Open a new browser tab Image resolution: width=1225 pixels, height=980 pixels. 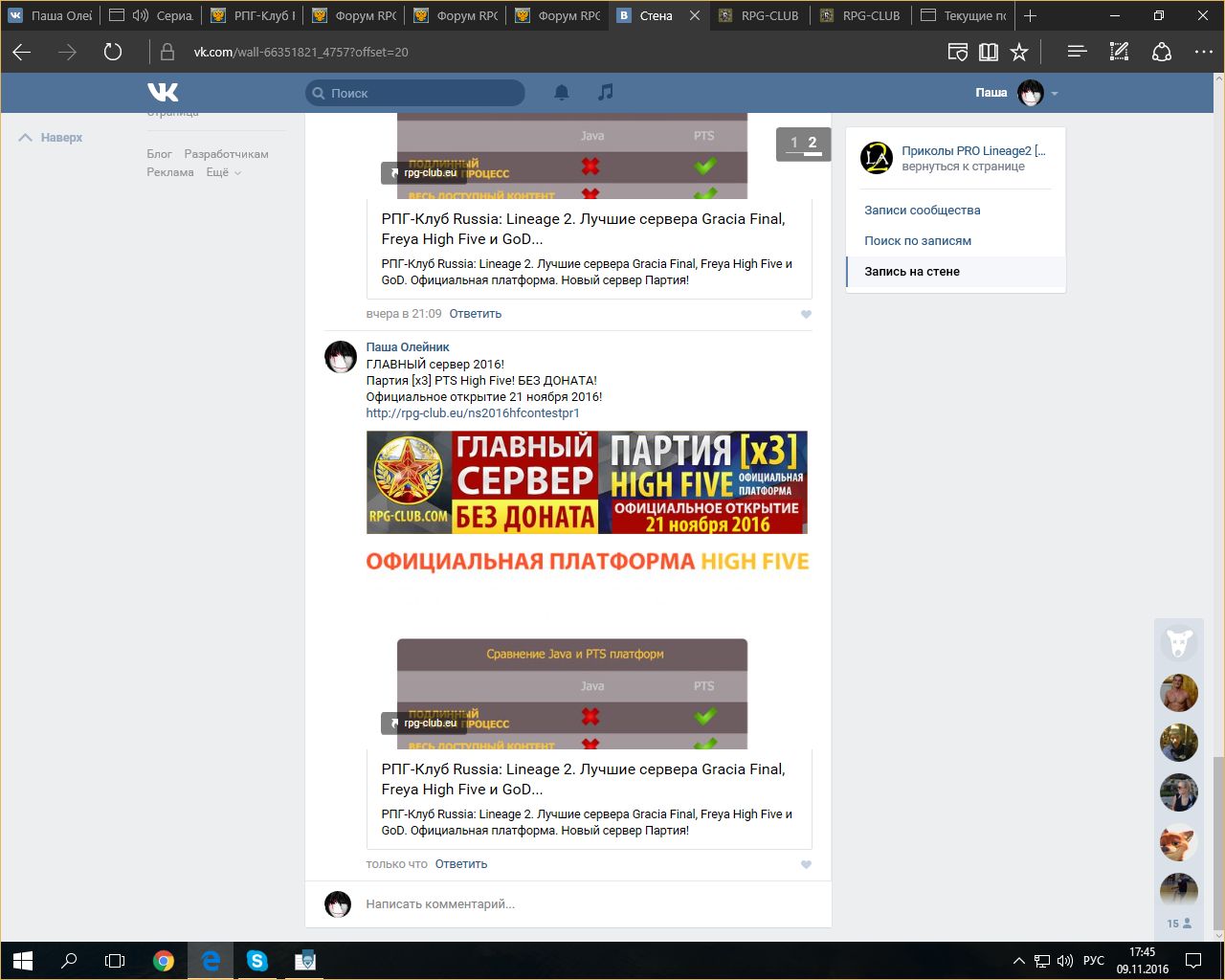click(1031, 15)
